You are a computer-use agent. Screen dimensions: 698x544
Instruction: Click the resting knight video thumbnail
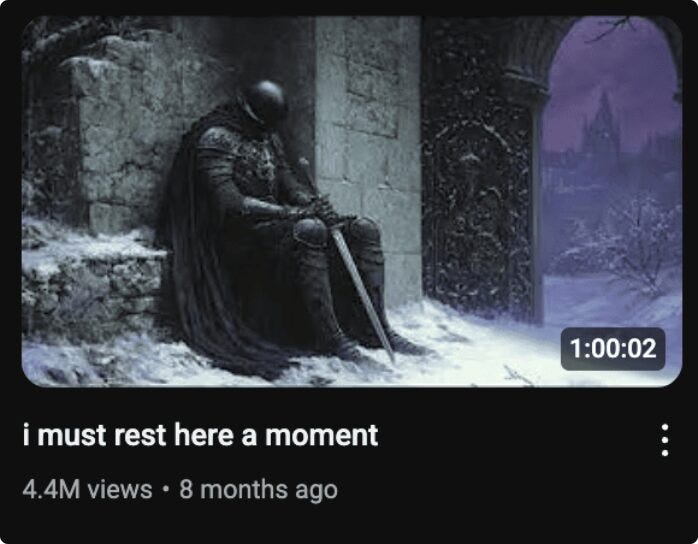coord(352,201)
